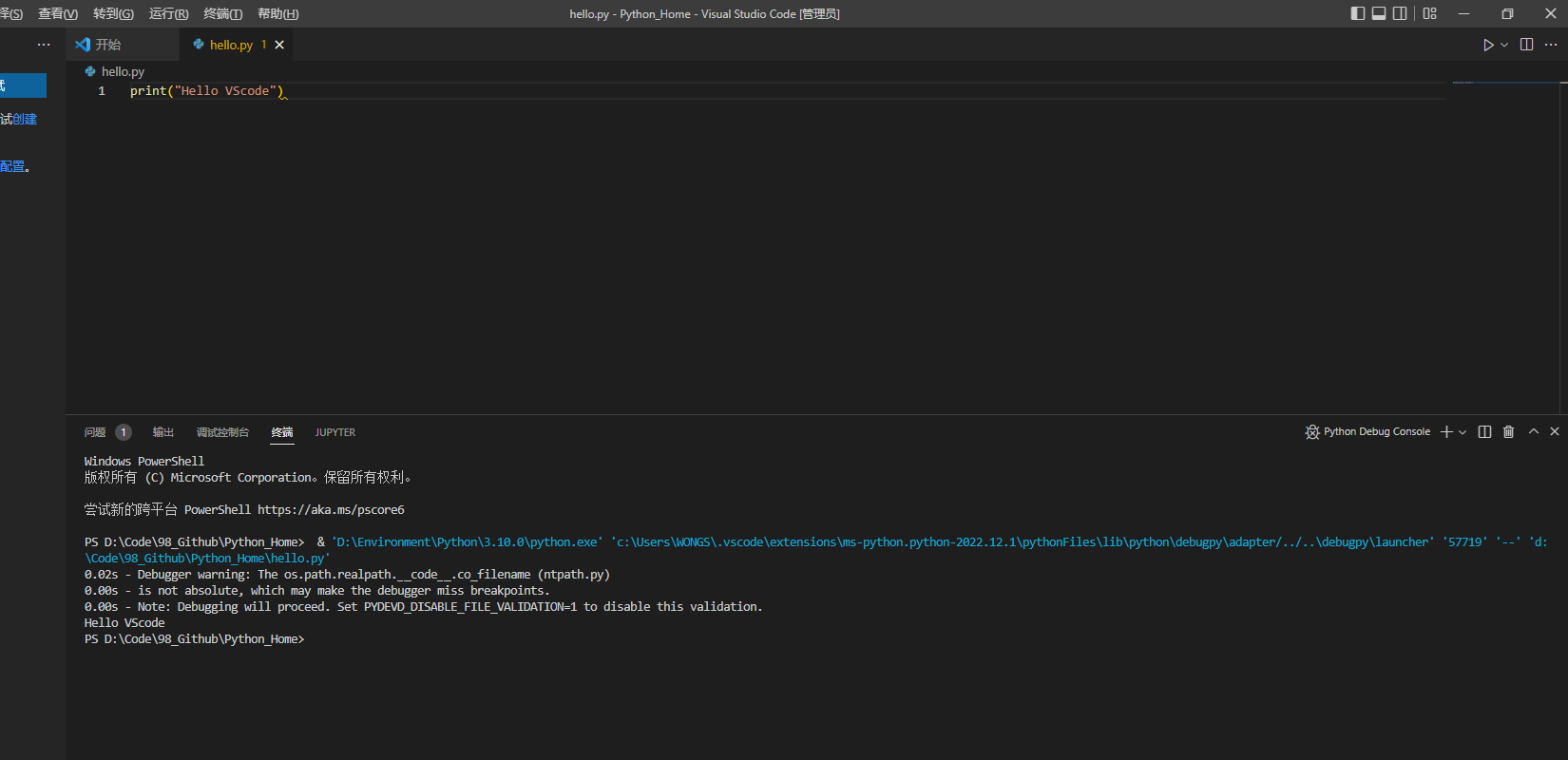Switch to JUPYTER panel tab

click(335, 432)
